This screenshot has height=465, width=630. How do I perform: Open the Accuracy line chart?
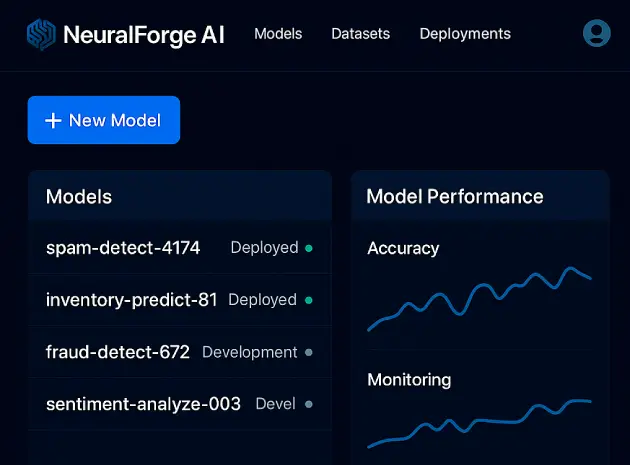[x=479, y=299]
